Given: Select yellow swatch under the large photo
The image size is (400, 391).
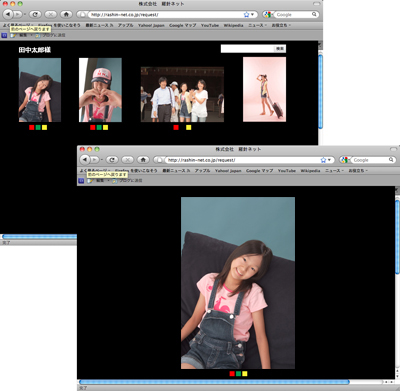Looking at the screenshot, I should coord(245,374).
